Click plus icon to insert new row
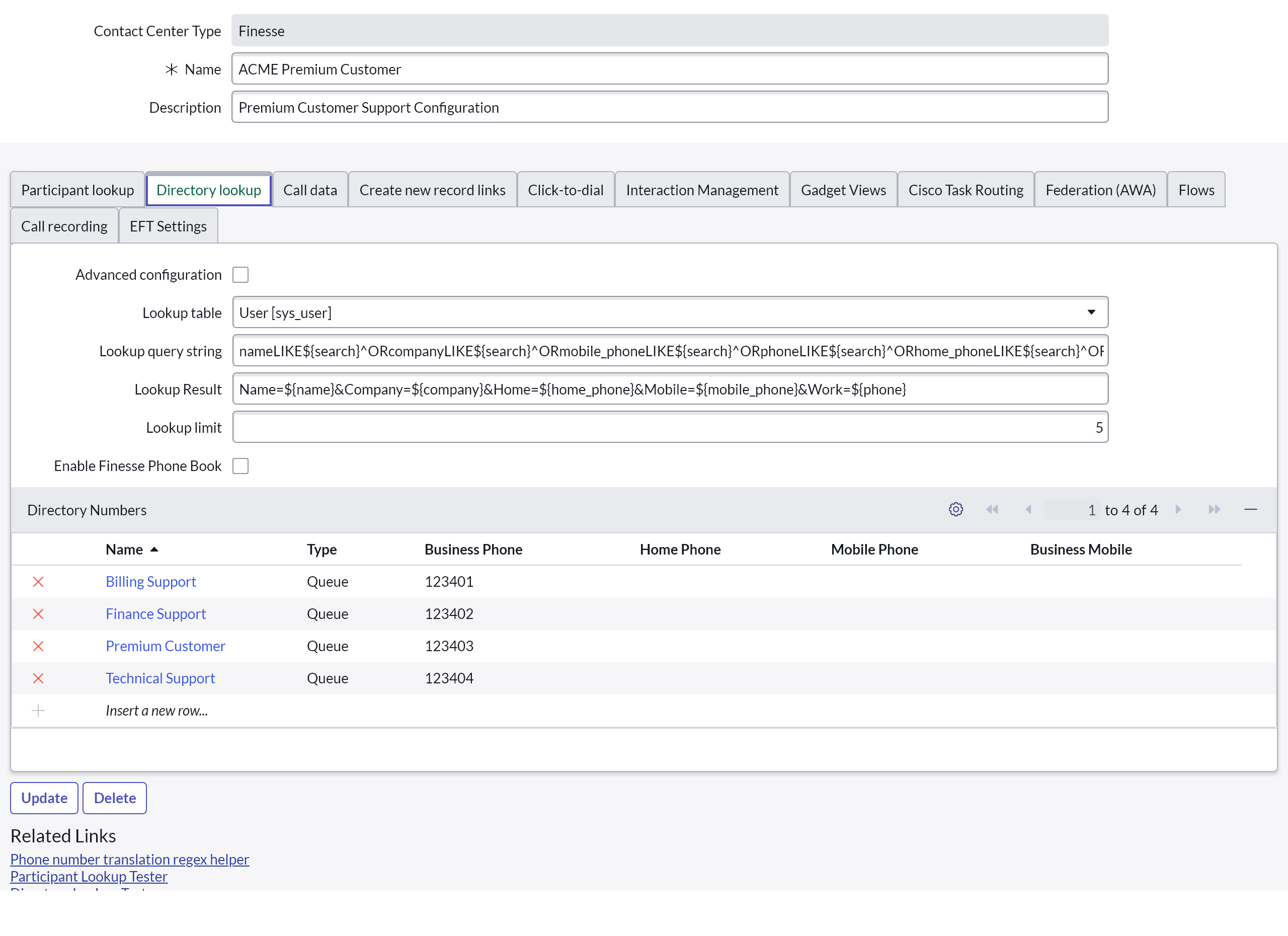This screenshot has height=936, width=1288. pos(38,711)
